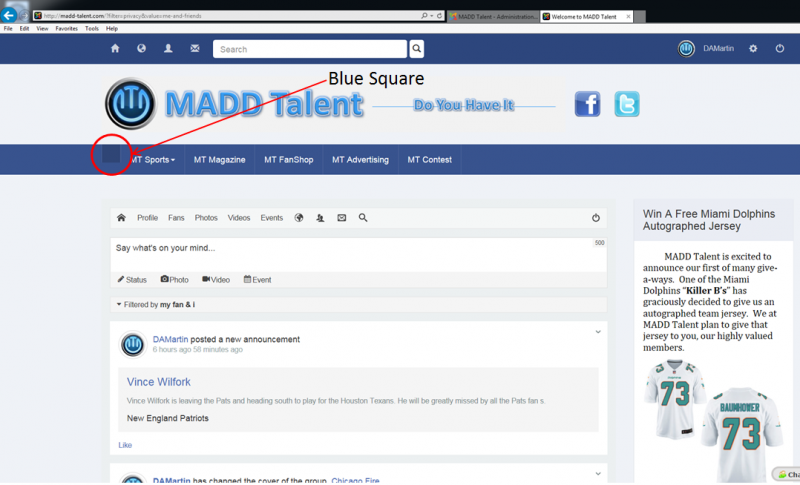Open the Videos link in toolbar
Viewport: 800px width, 485px height.
239,218
